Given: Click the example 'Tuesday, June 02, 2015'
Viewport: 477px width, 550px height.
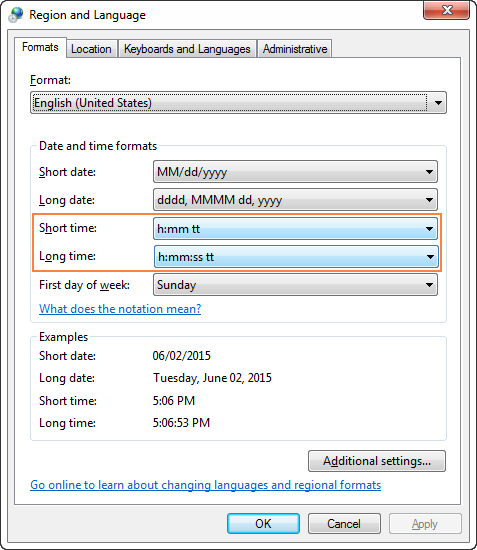Looking at the screenshot, I should tap(212, 378).
